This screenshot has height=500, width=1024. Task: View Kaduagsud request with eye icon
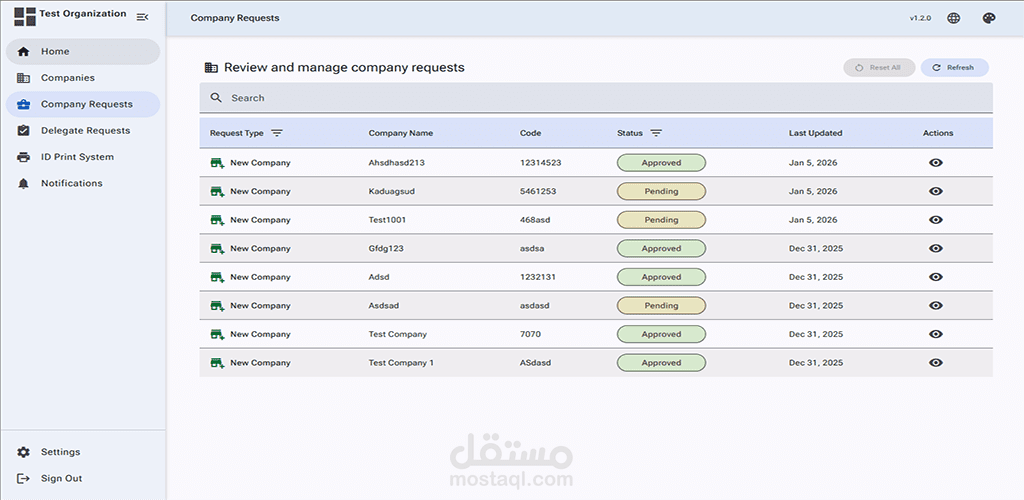click(x=936, y=191)
